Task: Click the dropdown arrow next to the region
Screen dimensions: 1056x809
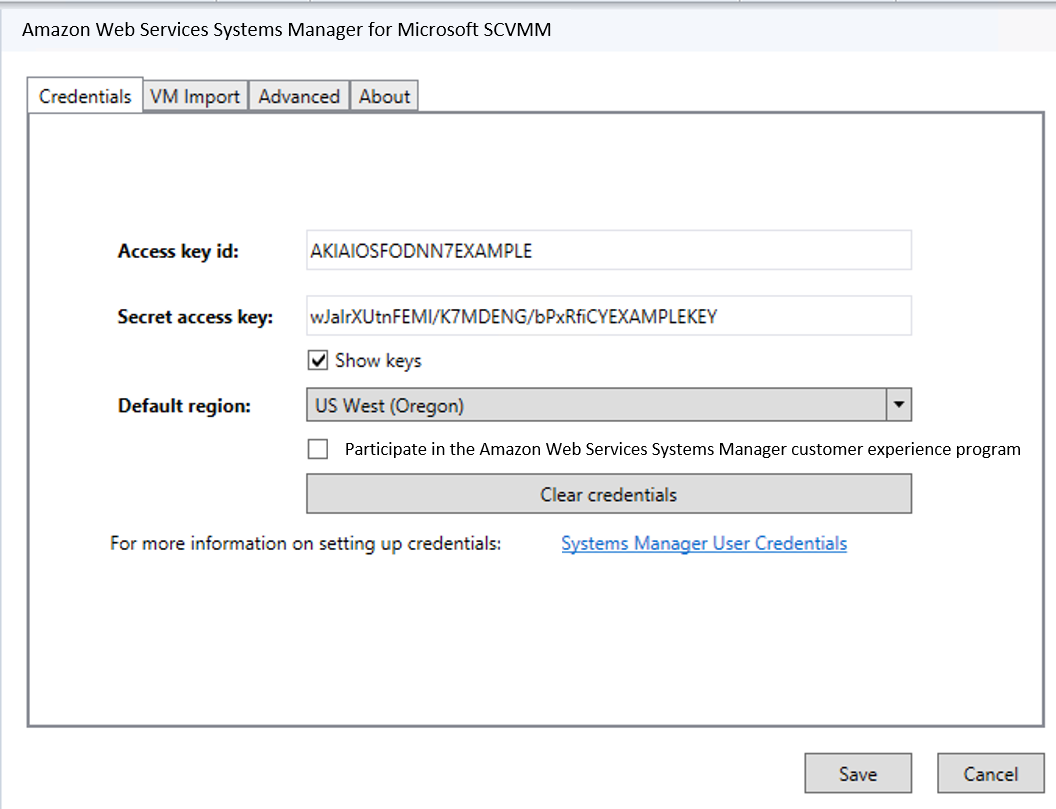Action: click(x=898, y=404)
